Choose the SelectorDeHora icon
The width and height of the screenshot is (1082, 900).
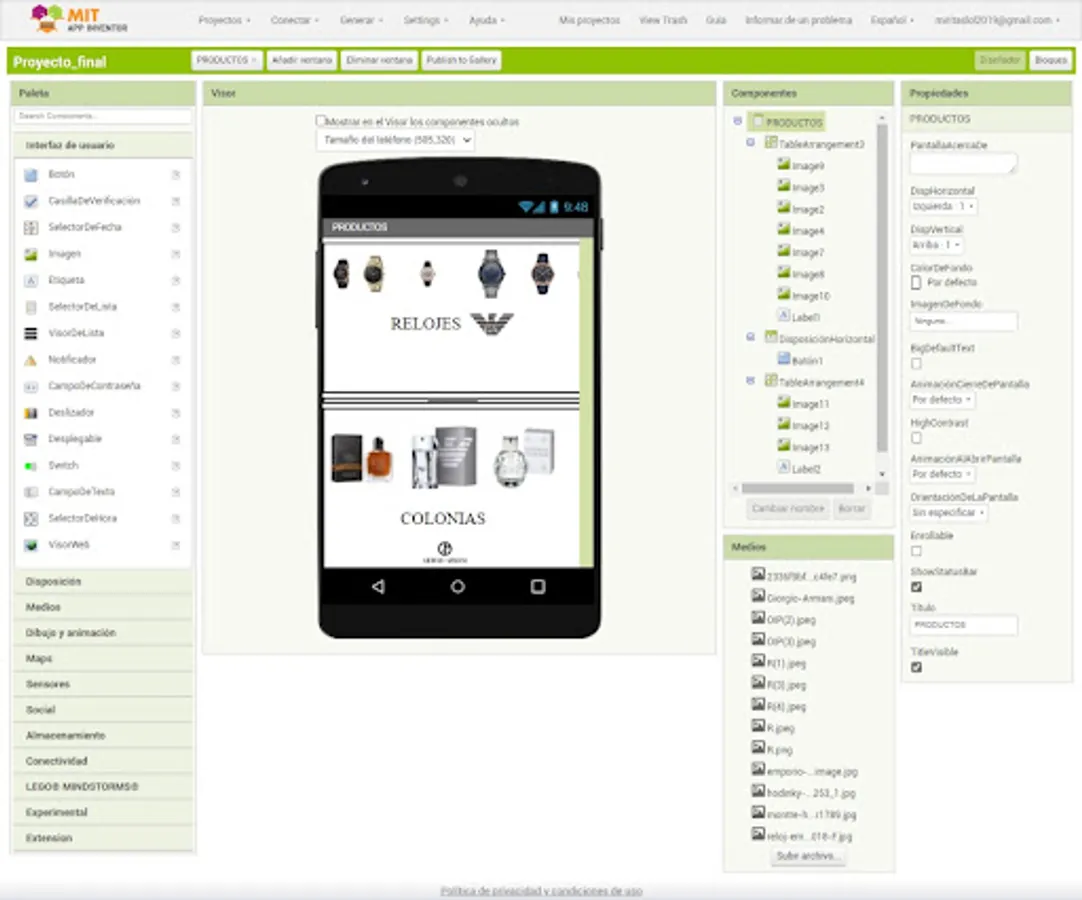[31, 518]
